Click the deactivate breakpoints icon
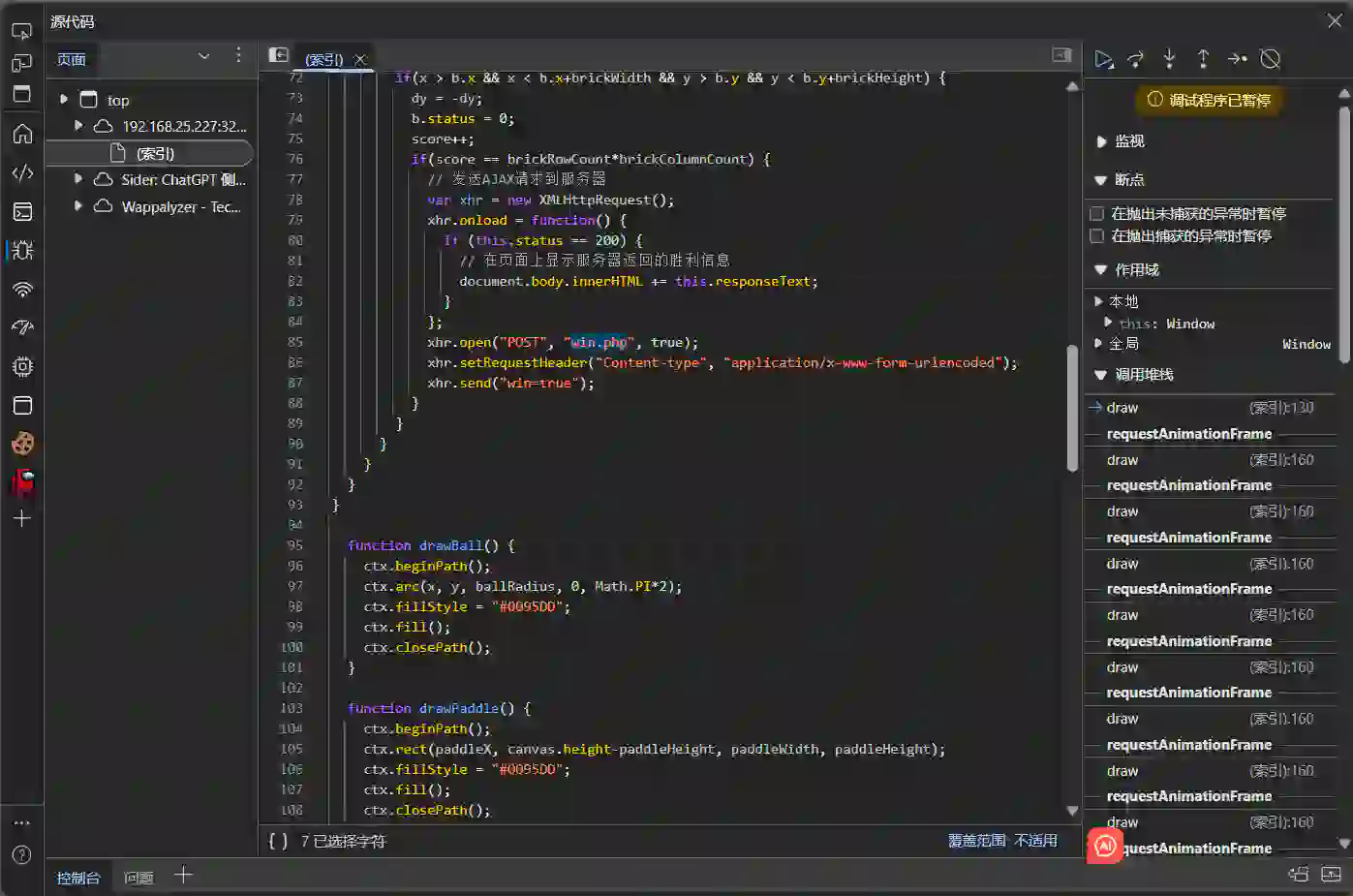 click(1271, 60)
